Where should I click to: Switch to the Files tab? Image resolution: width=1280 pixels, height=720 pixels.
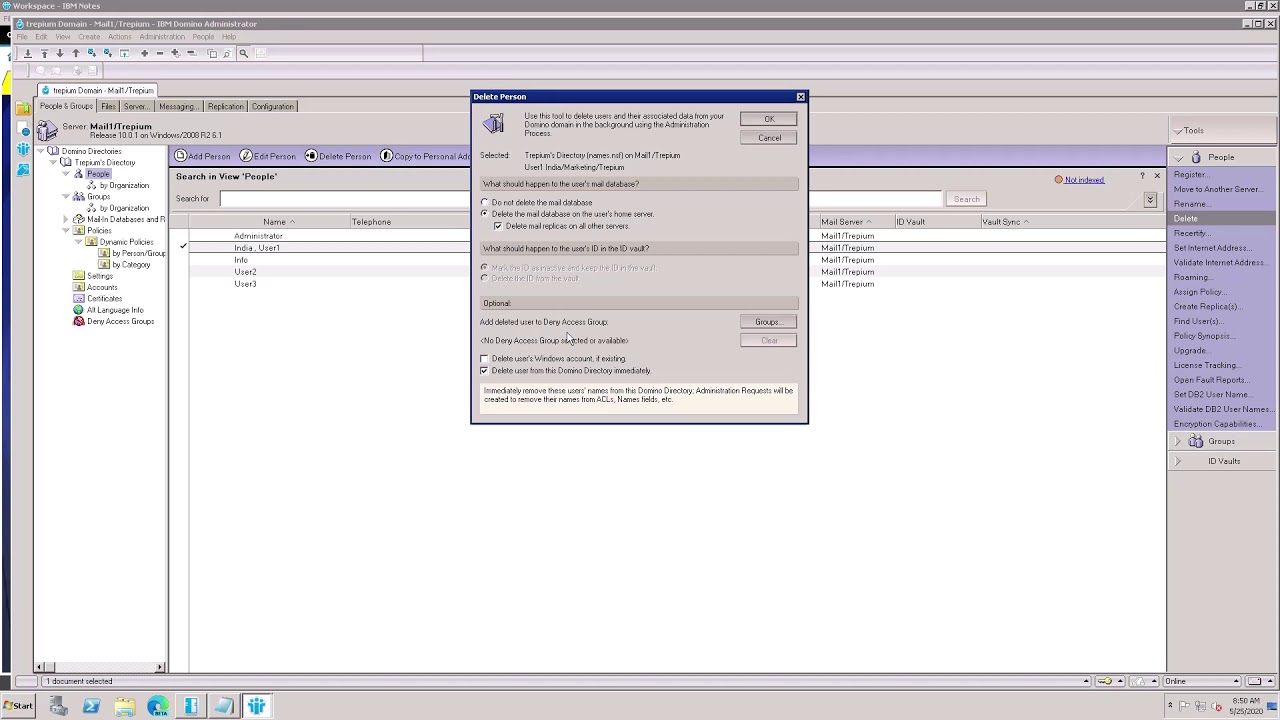click(108, 106)
